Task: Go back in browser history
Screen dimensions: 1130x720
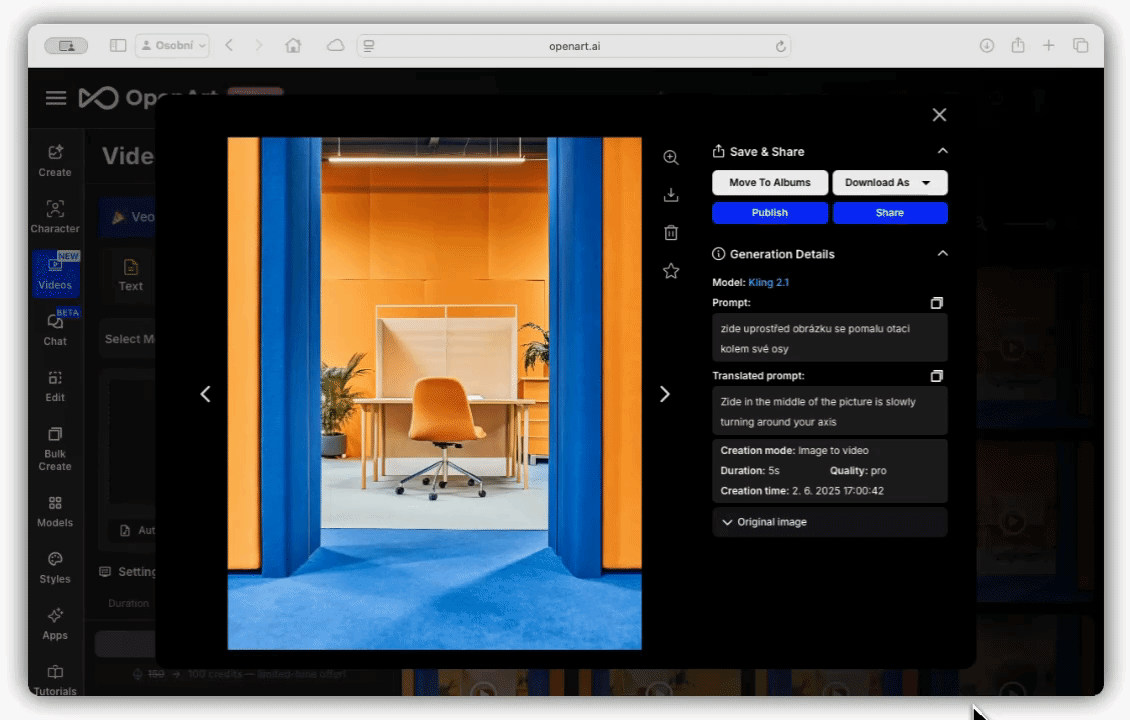Action: point(229,45)
